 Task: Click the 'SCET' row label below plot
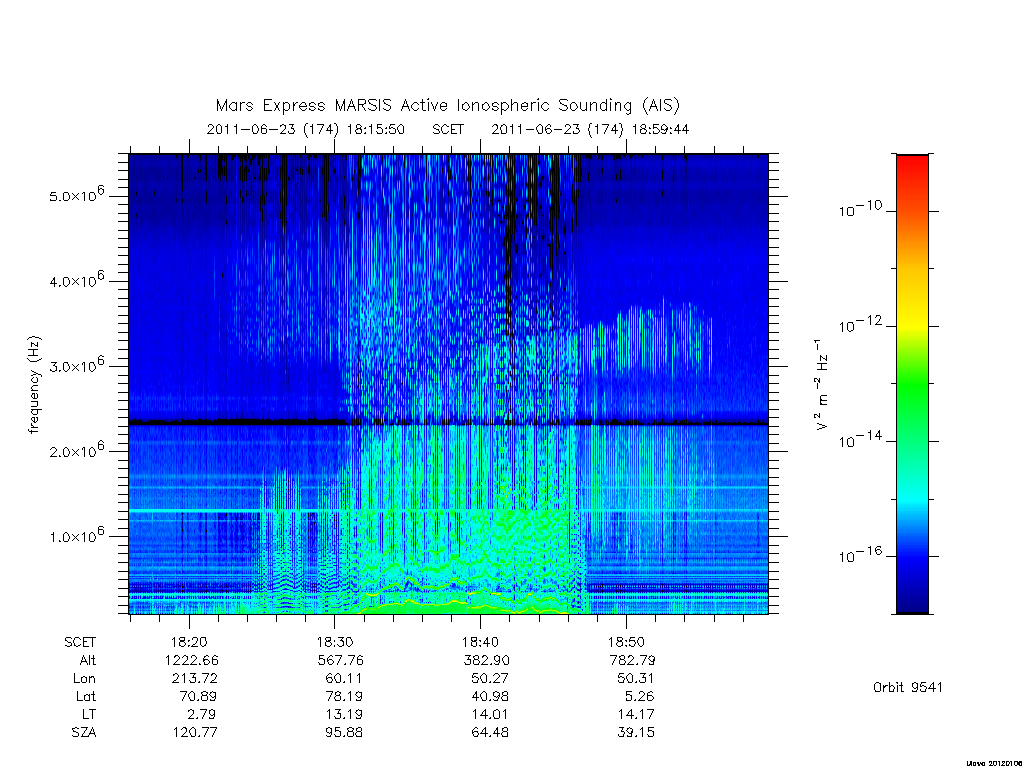80,643
